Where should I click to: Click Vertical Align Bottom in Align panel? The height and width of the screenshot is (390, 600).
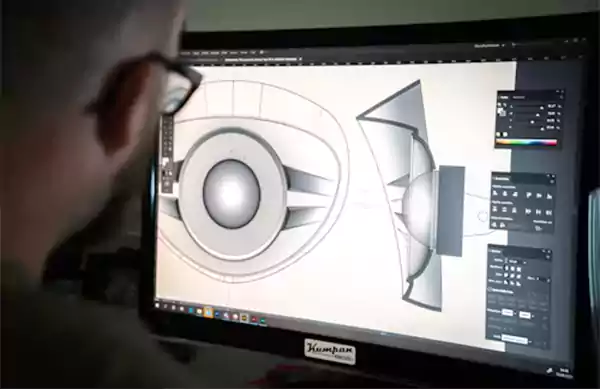point(549,196)
